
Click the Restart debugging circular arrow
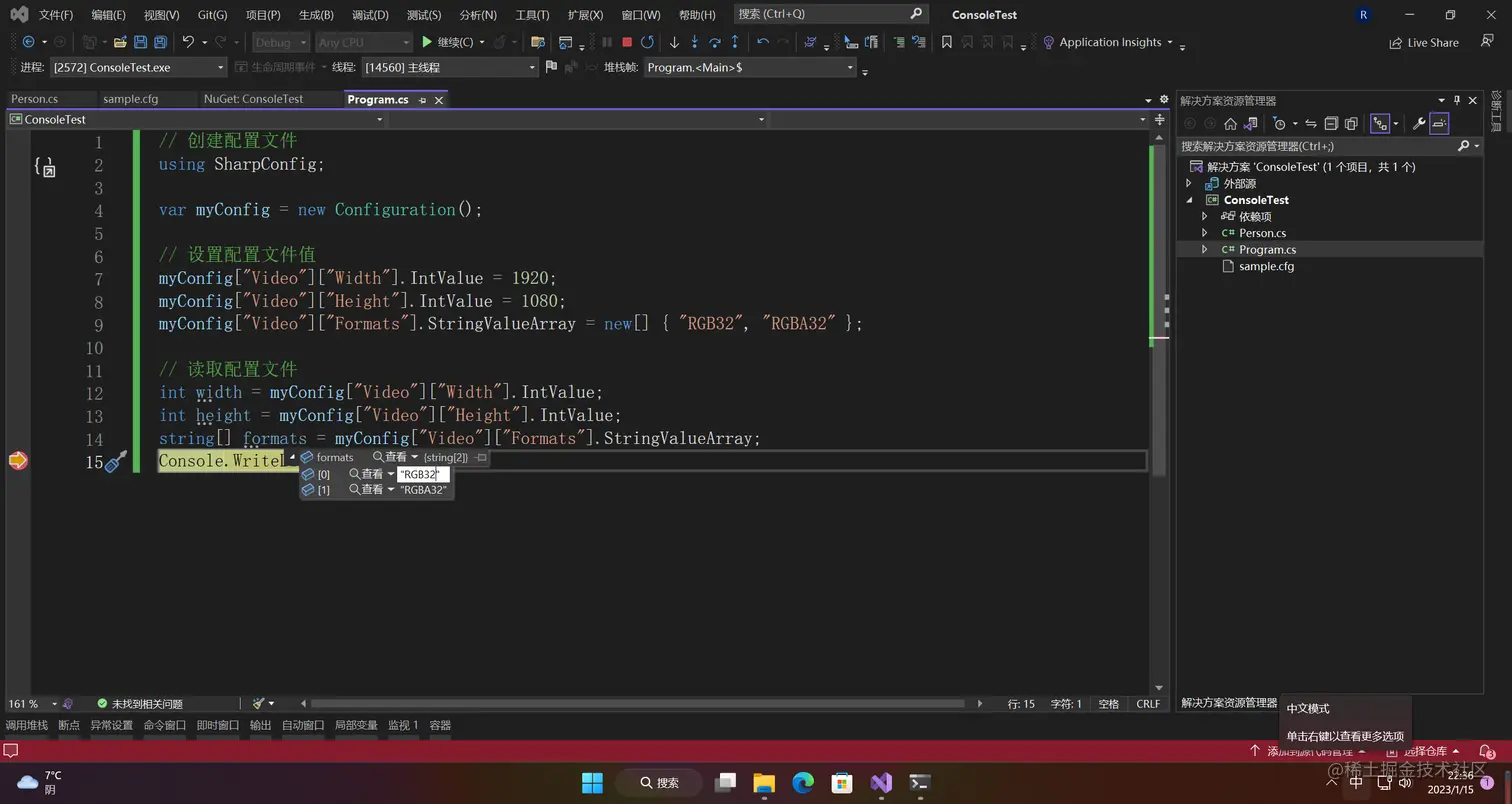pos(647,42)
